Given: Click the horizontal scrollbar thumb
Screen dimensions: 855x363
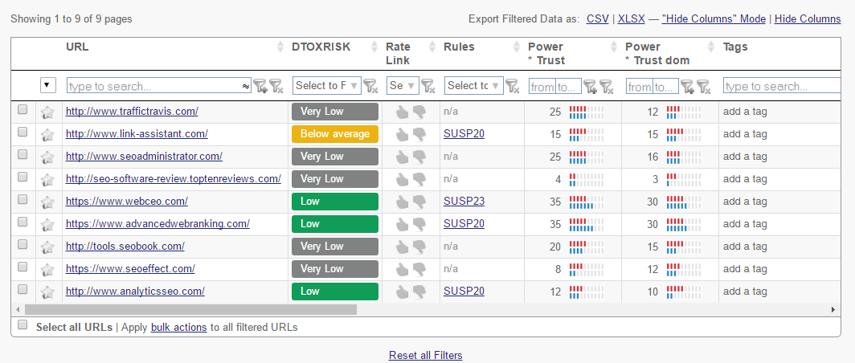Looking at the screenshot, I should point(190,310).
